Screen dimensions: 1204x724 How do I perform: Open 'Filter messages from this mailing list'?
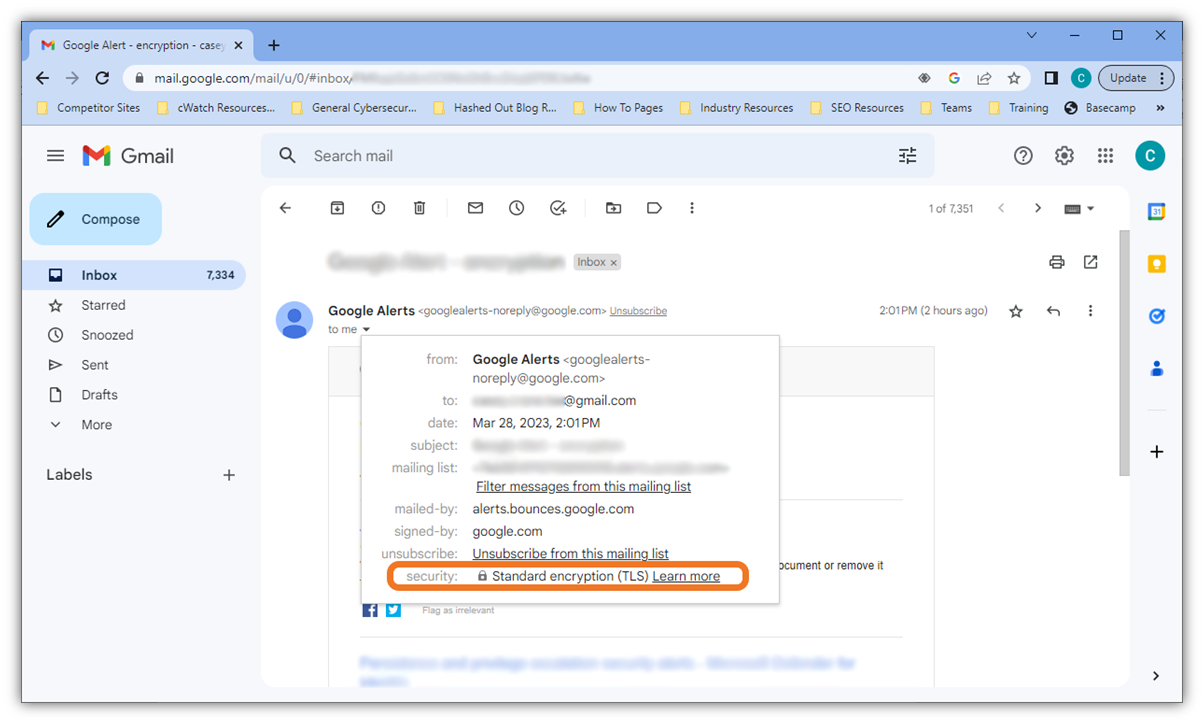[x=583, y=485]
